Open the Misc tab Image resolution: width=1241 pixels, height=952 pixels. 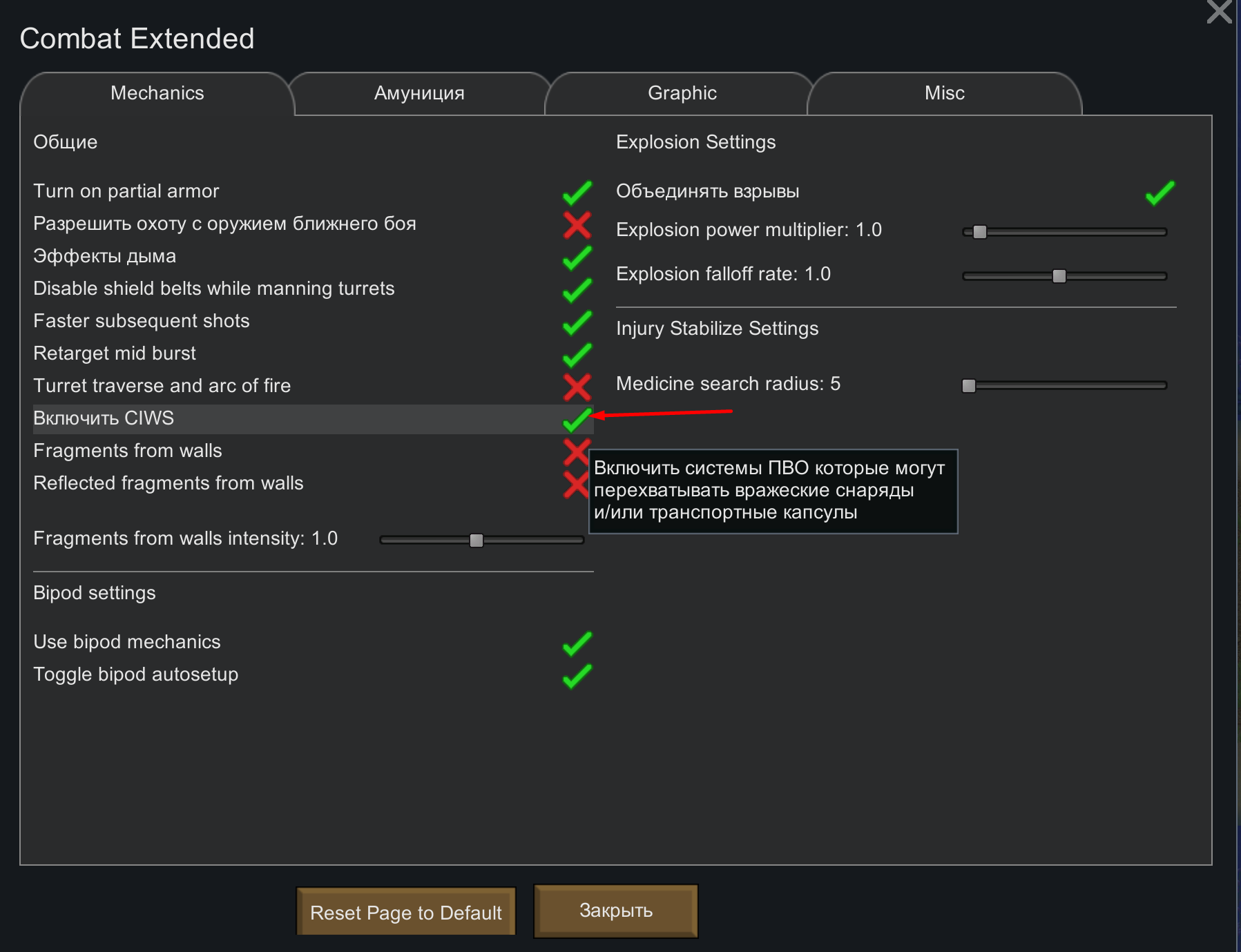click(x=944, y=93)
